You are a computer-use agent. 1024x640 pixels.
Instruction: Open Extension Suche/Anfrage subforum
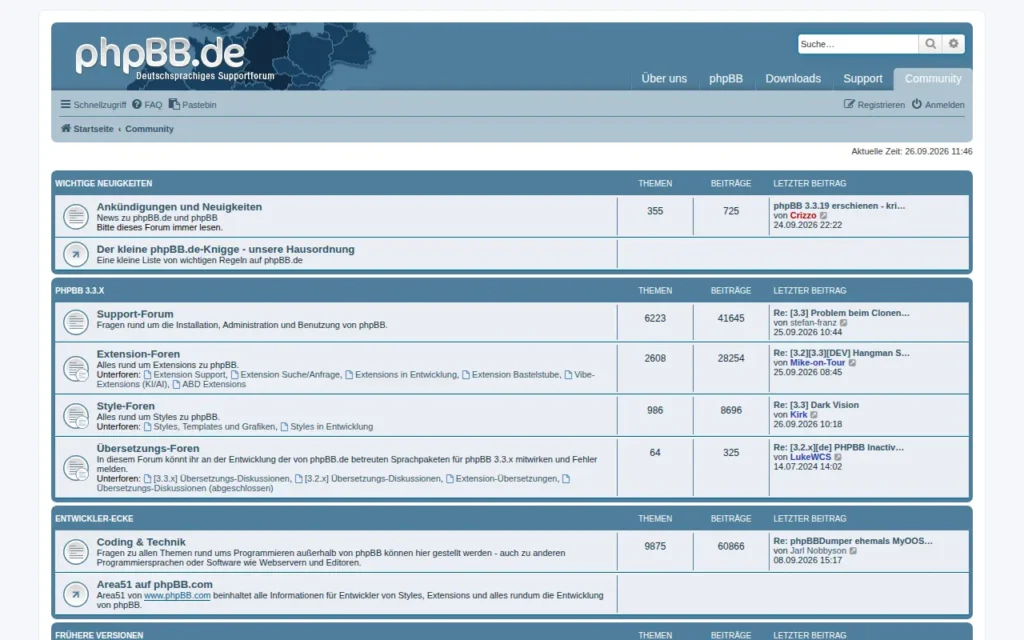(285, 375)
